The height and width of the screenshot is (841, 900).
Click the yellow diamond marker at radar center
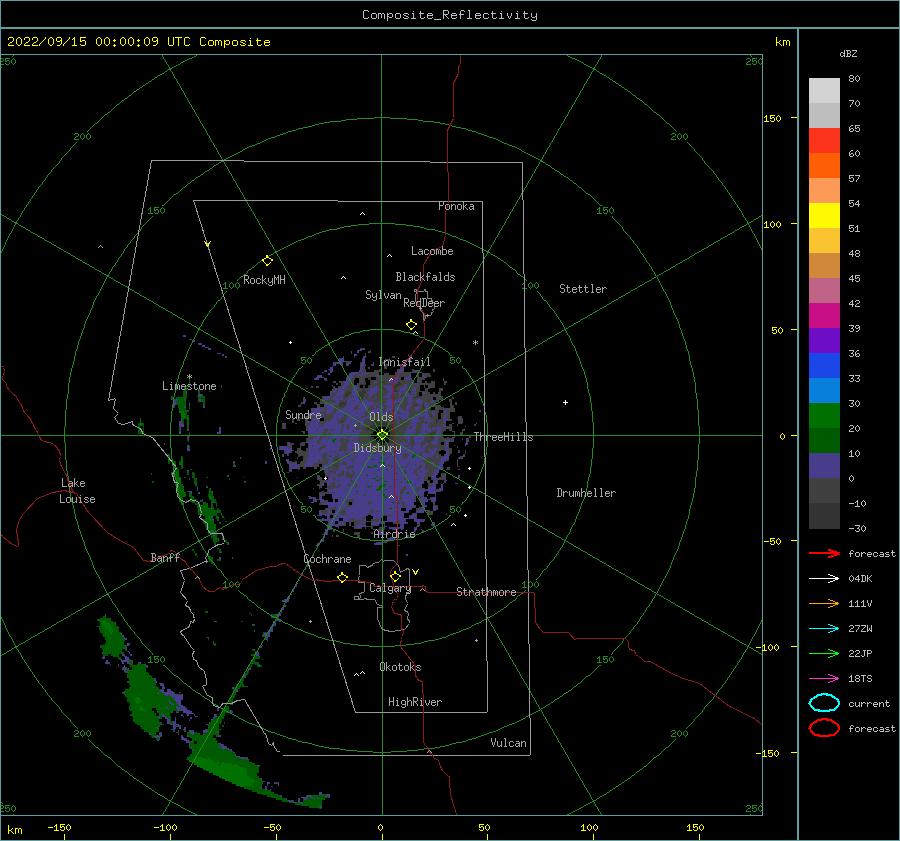[x=382, y=435]
